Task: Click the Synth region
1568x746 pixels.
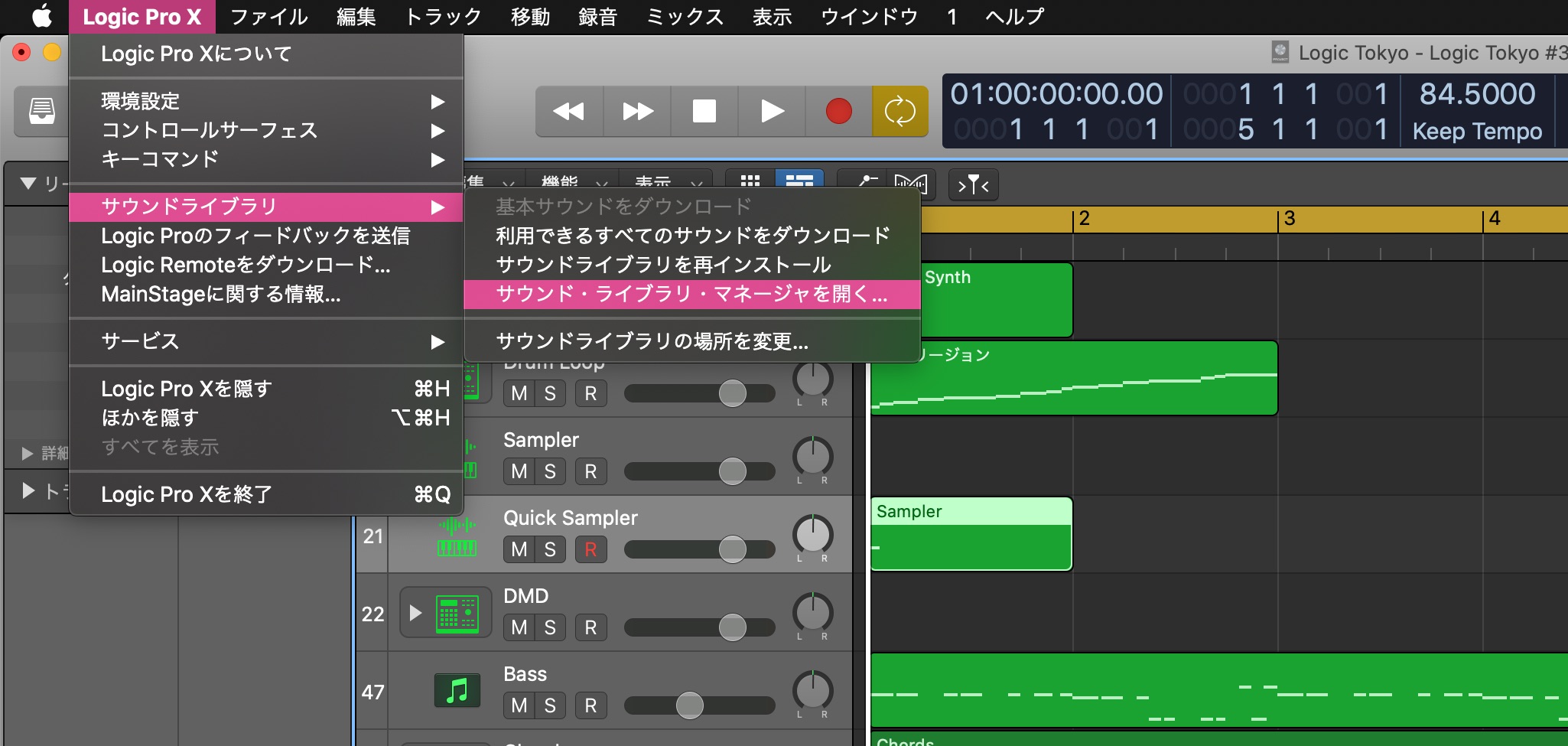Action: tap(996, 300)
